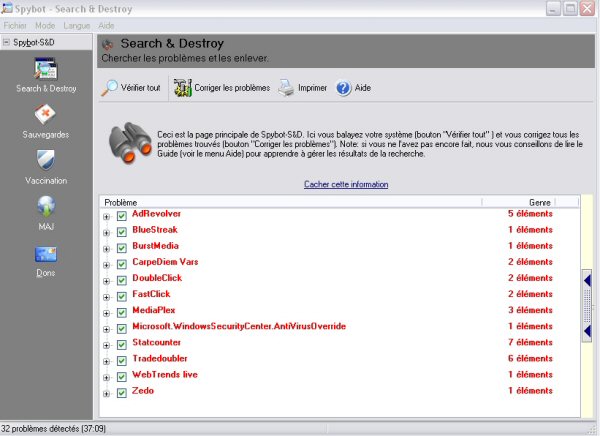Uncheck the Zedo checkbox
Image resolution: width=600 pixels, height=436 pixels.
point(122,393)
